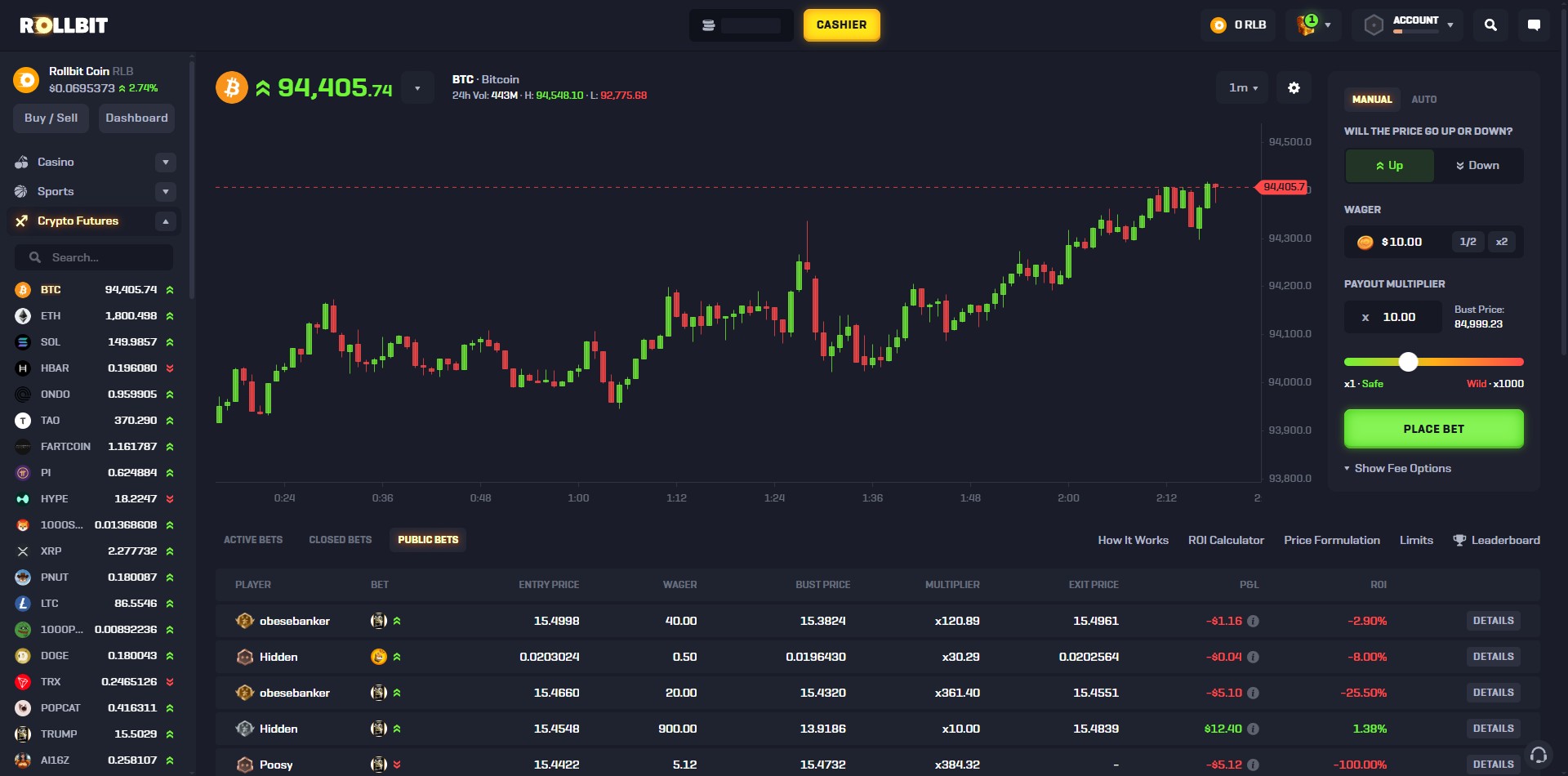
Task: Select SOL in the crypto list
Action: pyautogui.click(x=95, y=342)
